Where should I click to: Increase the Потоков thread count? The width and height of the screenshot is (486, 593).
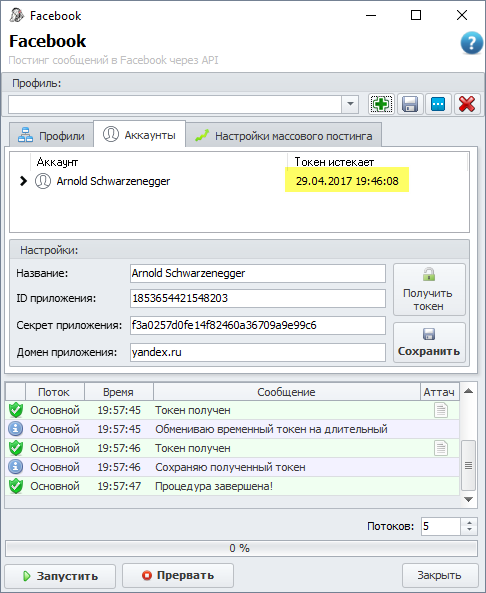point(469,522)
